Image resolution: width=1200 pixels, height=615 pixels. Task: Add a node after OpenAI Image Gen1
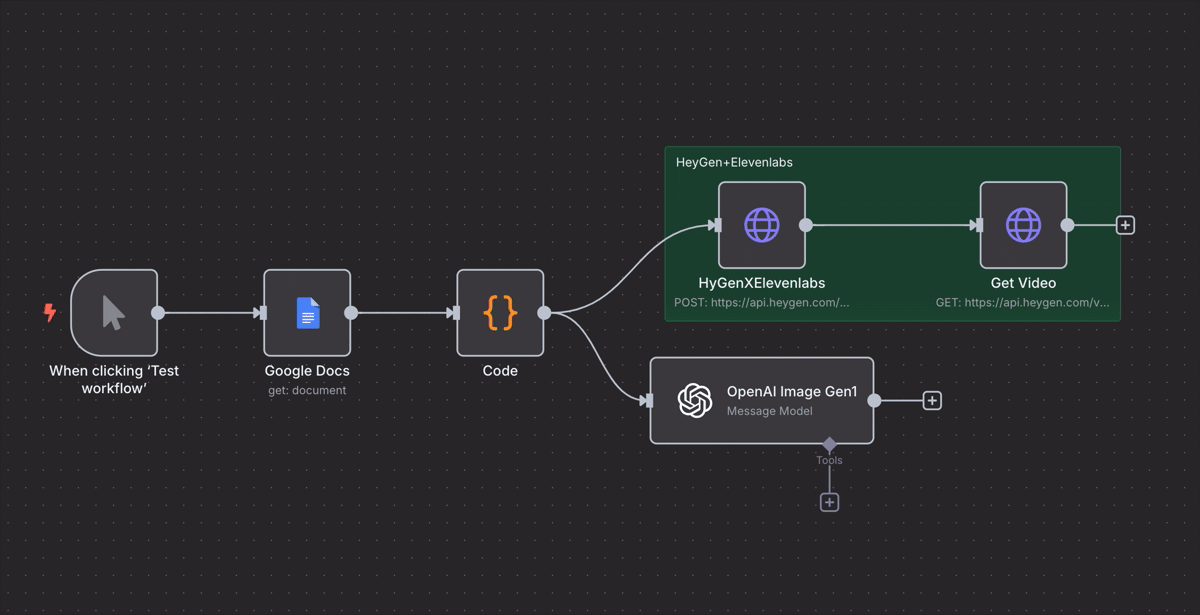(x=932, y=400)
